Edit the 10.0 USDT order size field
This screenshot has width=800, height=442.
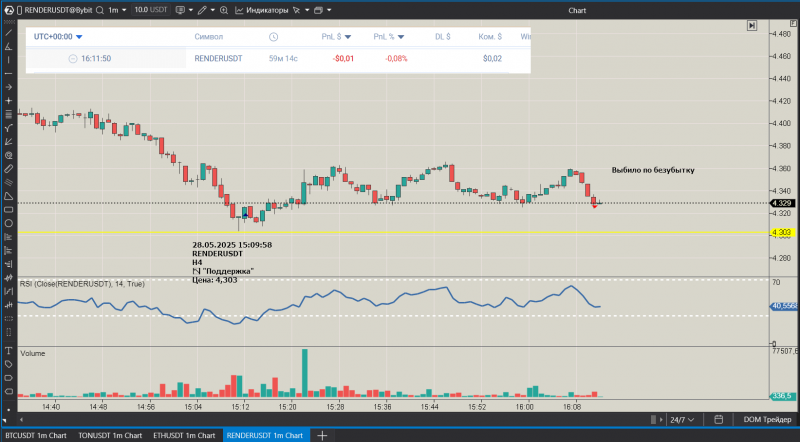tap(151, 10)
